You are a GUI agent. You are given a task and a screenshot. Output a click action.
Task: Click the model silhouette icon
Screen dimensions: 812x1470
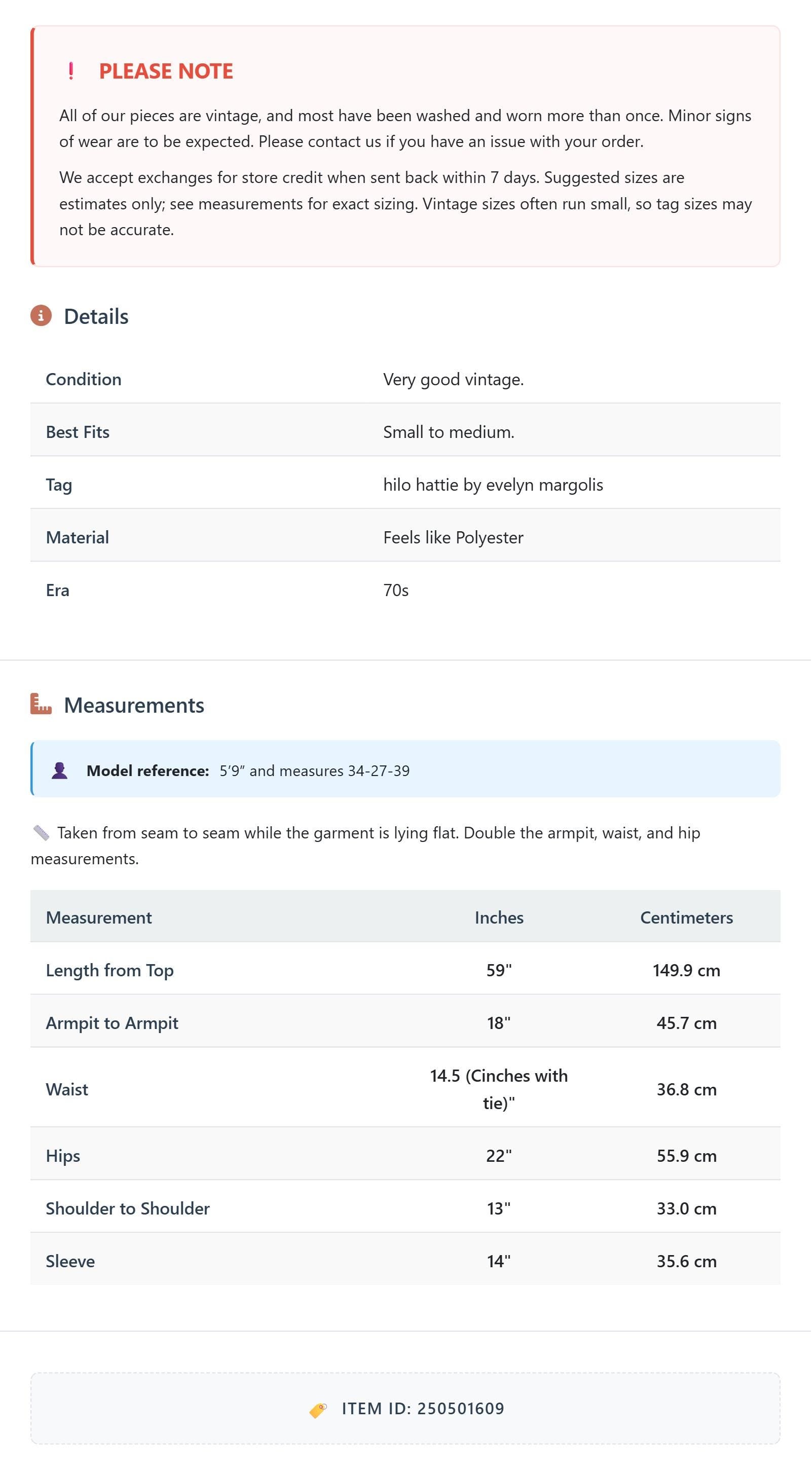(x=59, y=770)
